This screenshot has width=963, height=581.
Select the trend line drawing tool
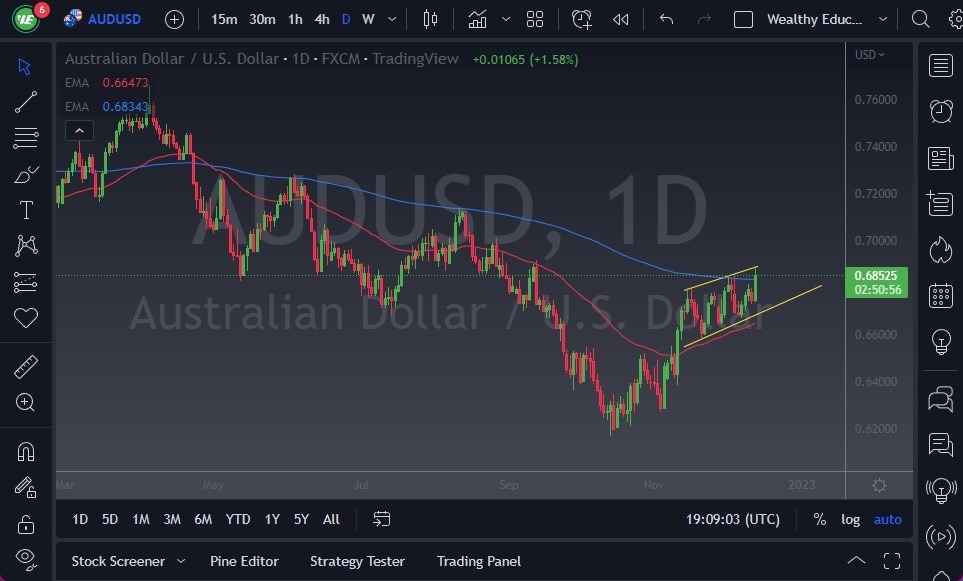[25, 102]
